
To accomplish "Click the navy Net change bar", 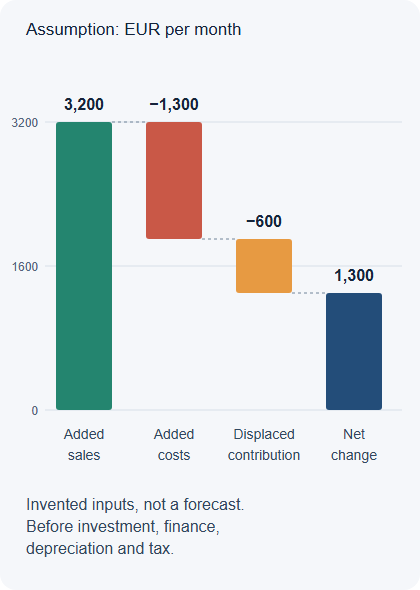I will click(354, 351).
